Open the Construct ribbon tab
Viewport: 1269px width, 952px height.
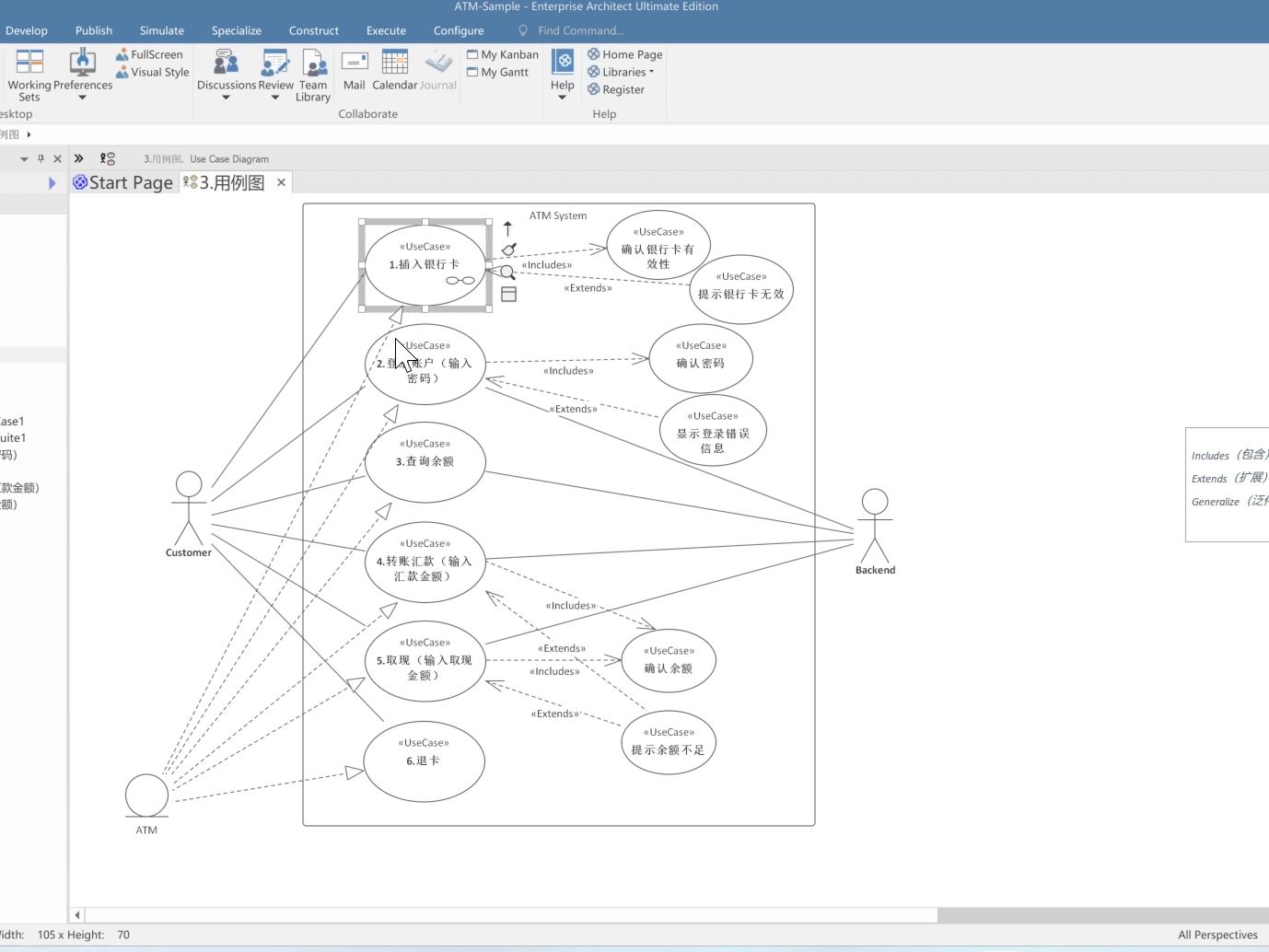(314, 30)
